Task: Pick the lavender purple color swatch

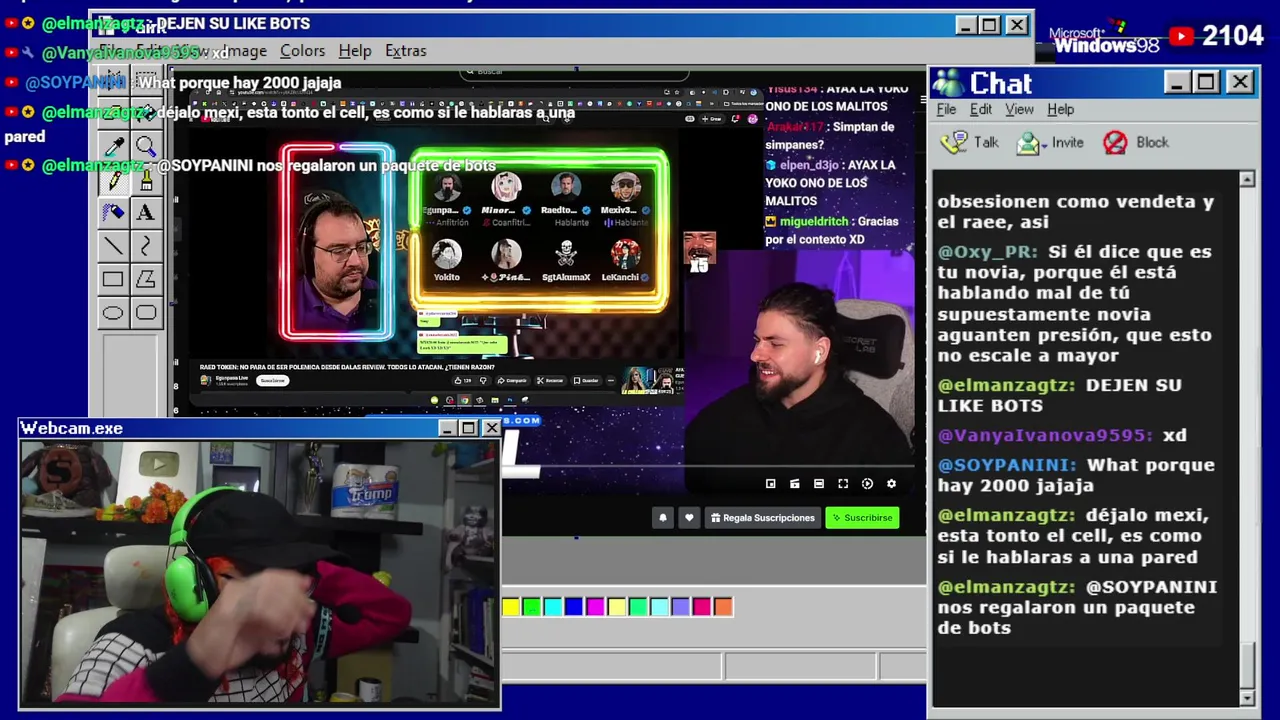Action: tap(680, 606)
